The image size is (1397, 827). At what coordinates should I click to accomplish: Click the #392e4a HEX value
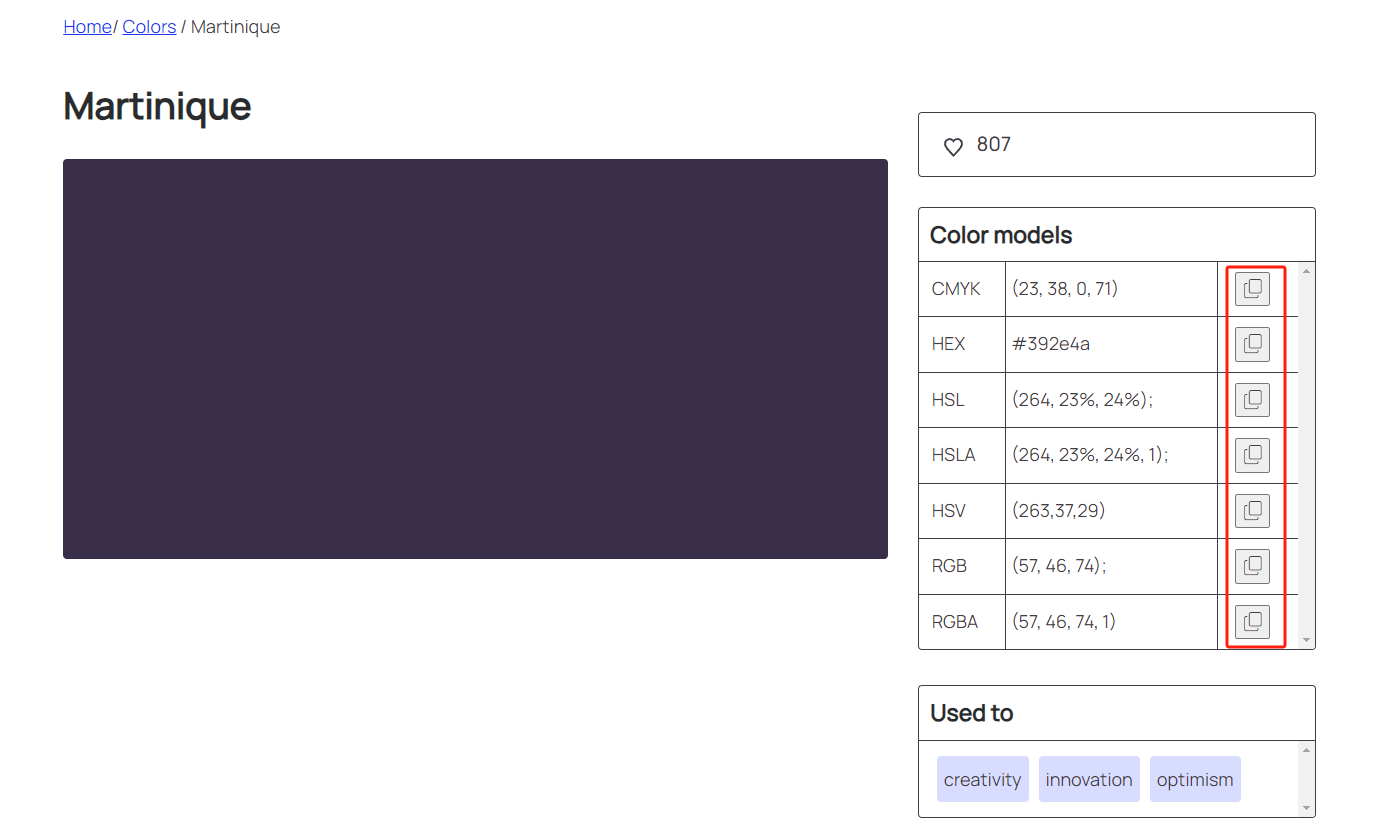(x=1051, y=344)
